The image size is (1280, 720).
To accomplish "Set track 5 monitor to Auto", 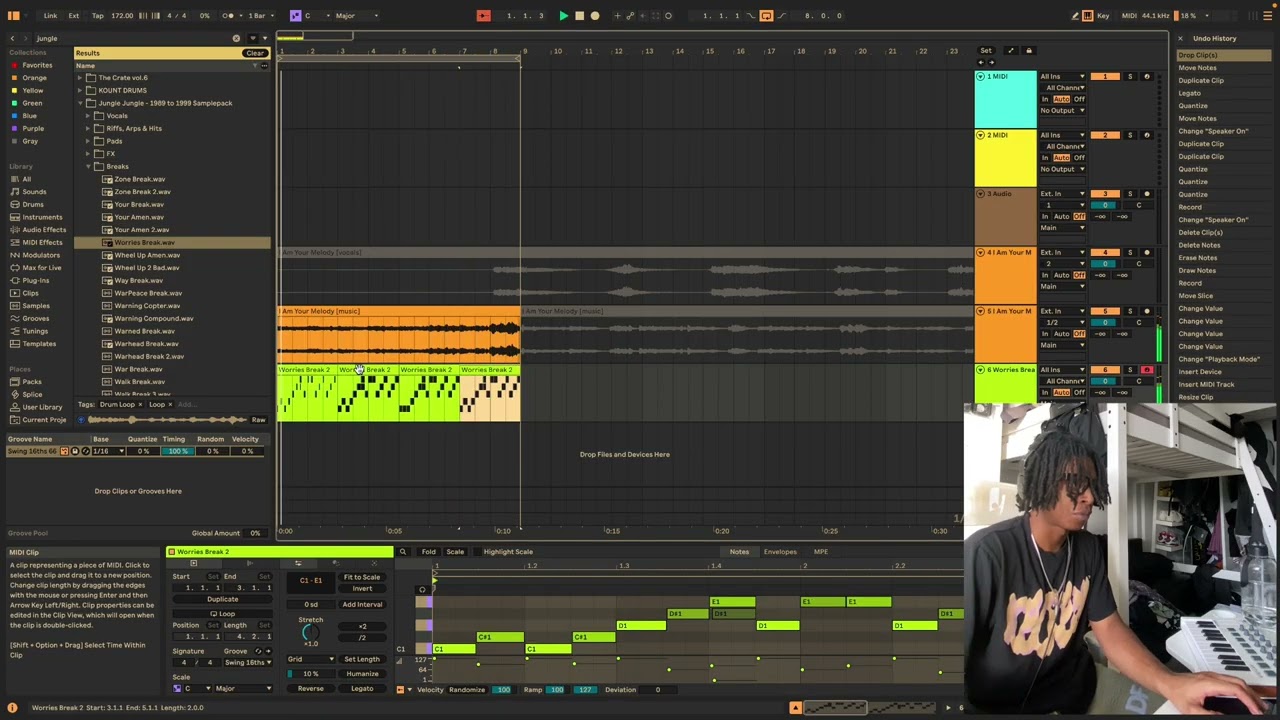I will click(1061, 334).
